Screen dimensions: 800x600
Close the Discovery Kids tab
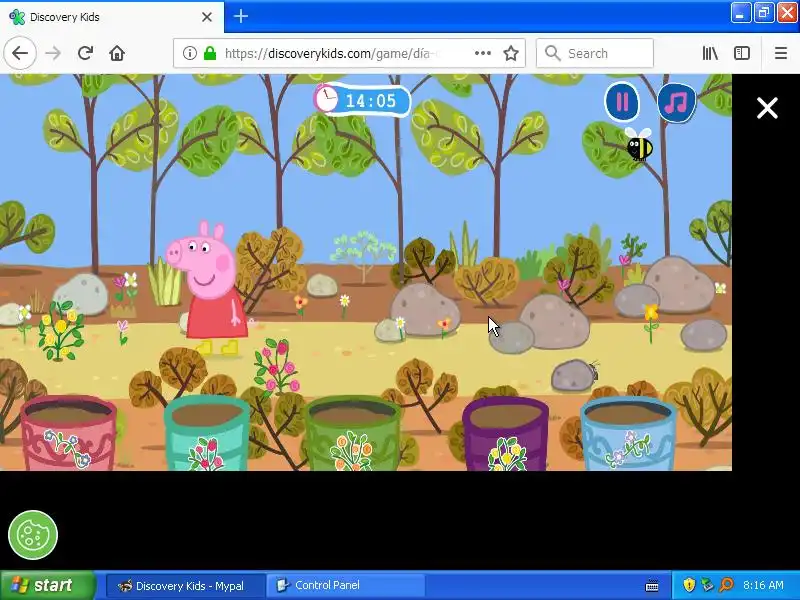207,17
